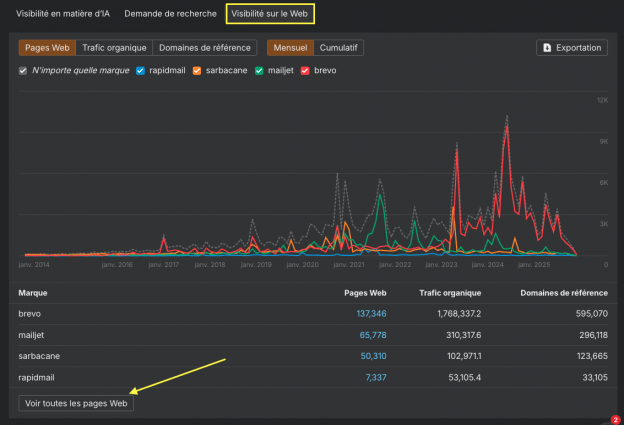This screenshot has width=624, height=425.
Task: Open the Visibilité sur le Web tab
Action: (269, 14)
